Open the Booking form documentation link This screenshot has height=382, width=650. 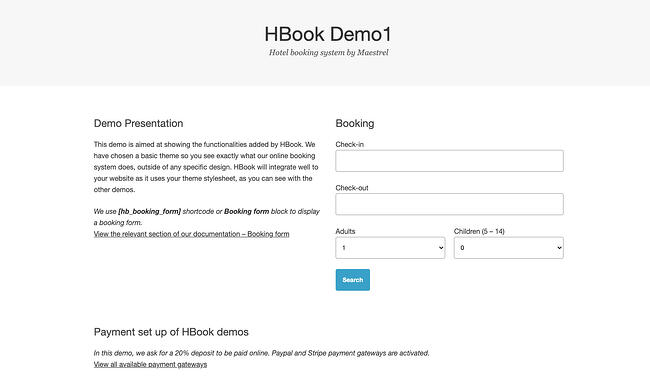coord(192,234)
